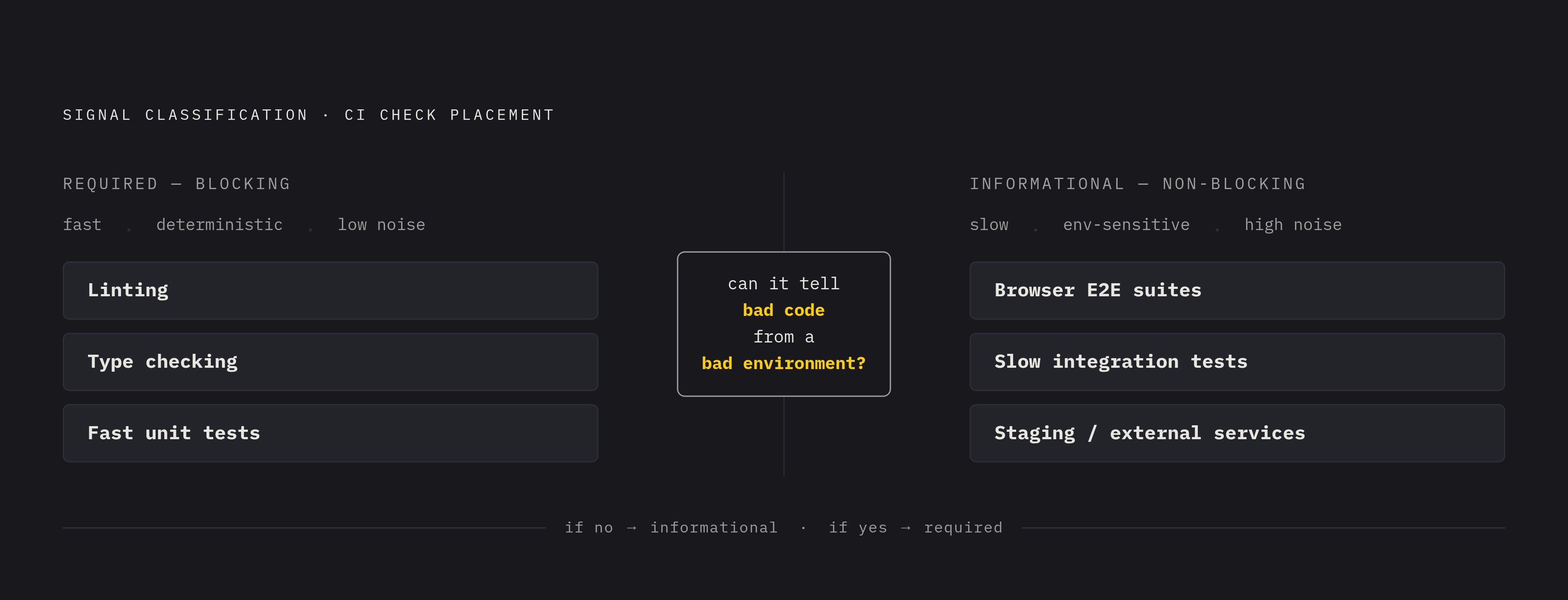This screenshot has width=1568, height=600.
Task: Select the Linting card
Action: pos(331,291)
